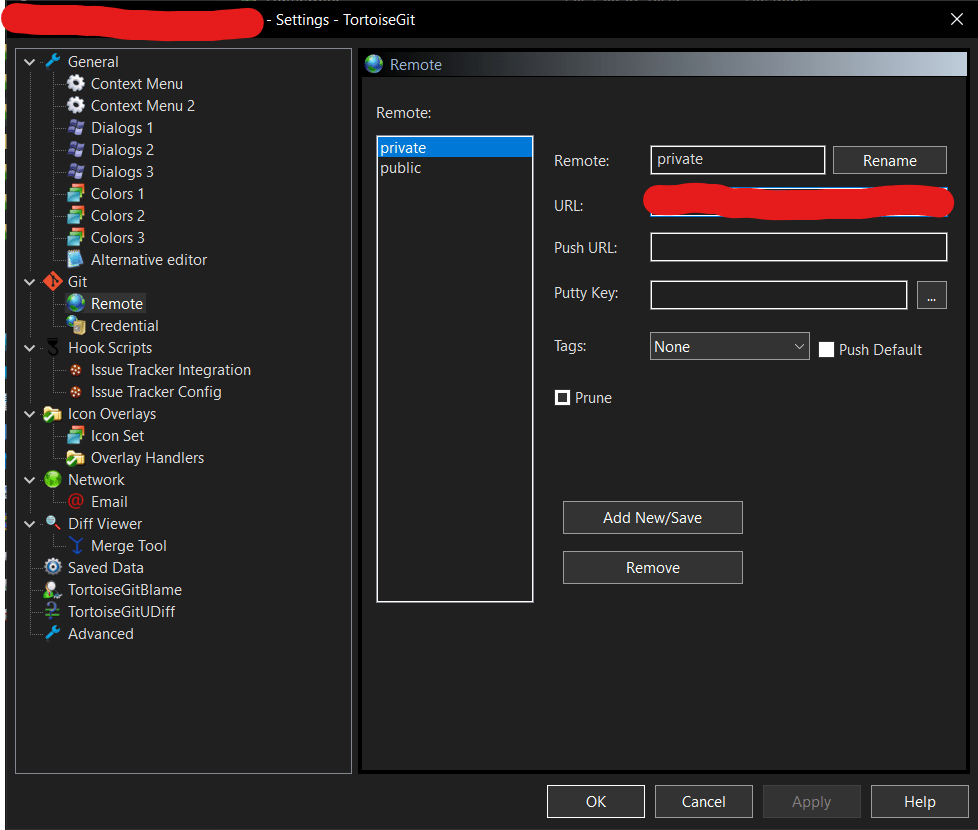Collapse the Network tree section
The width and height of the screenshot is (978, 830).
pos(29,480)
